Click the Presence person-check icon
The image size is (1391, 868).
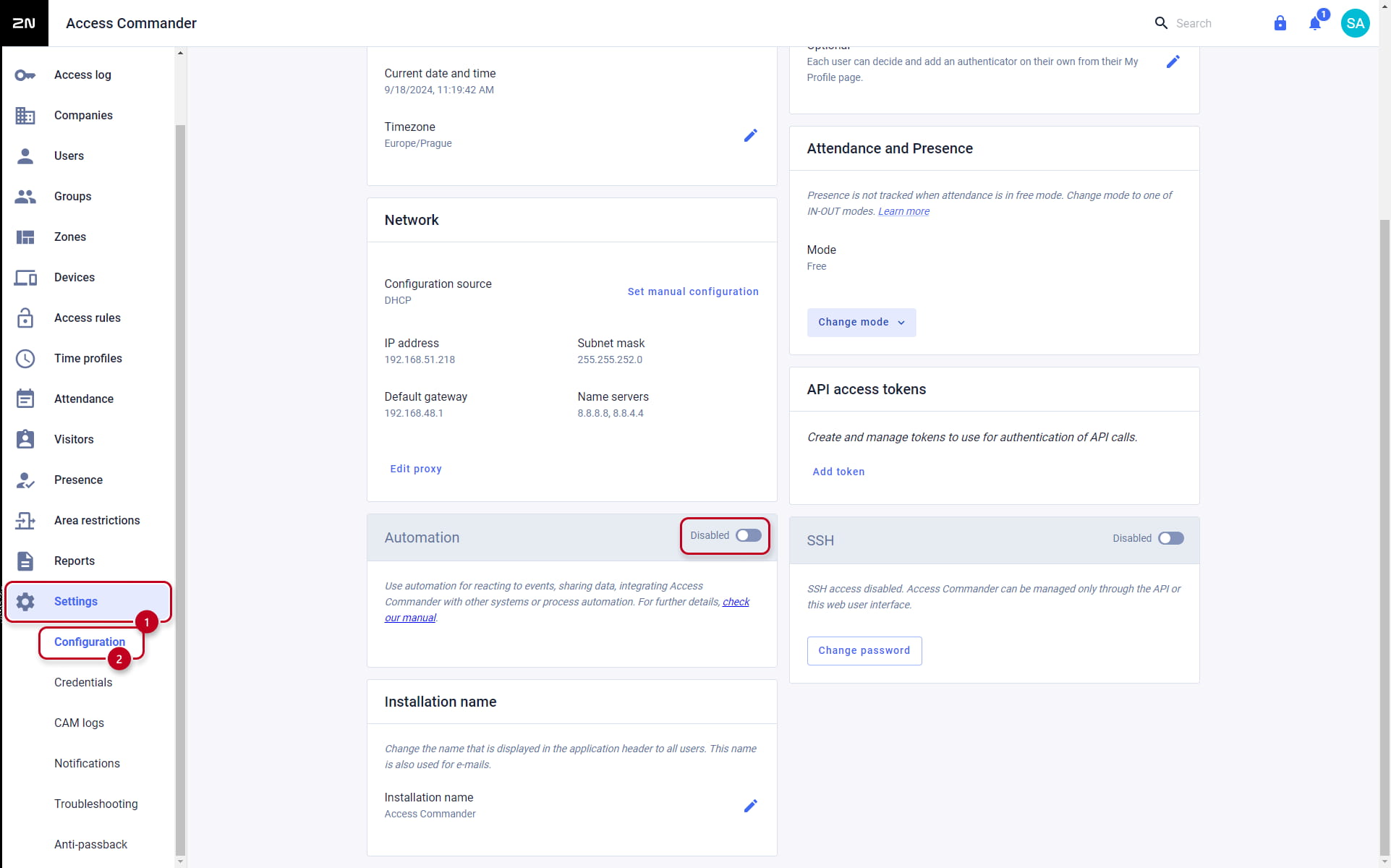(x=25, y=480)
